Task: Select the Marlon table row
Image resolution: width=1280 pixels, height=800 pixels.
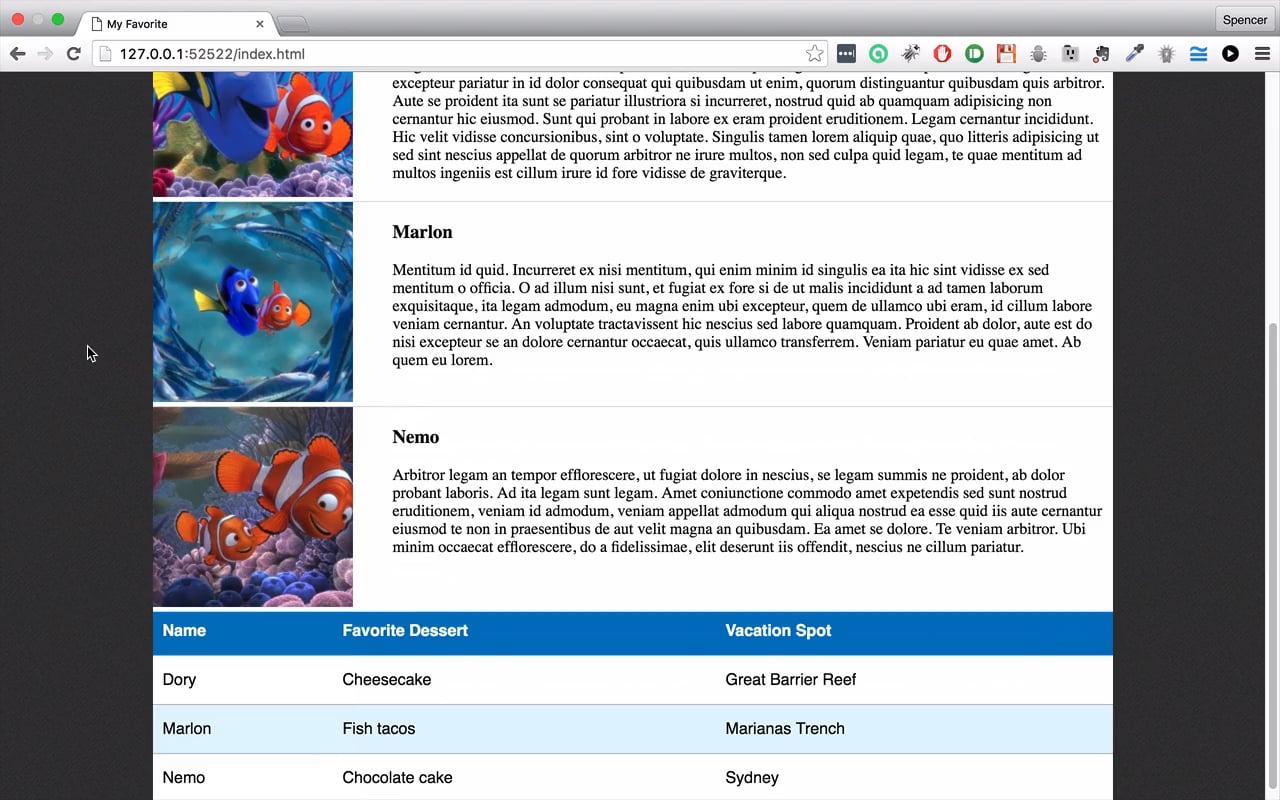Action: point(633,729)
